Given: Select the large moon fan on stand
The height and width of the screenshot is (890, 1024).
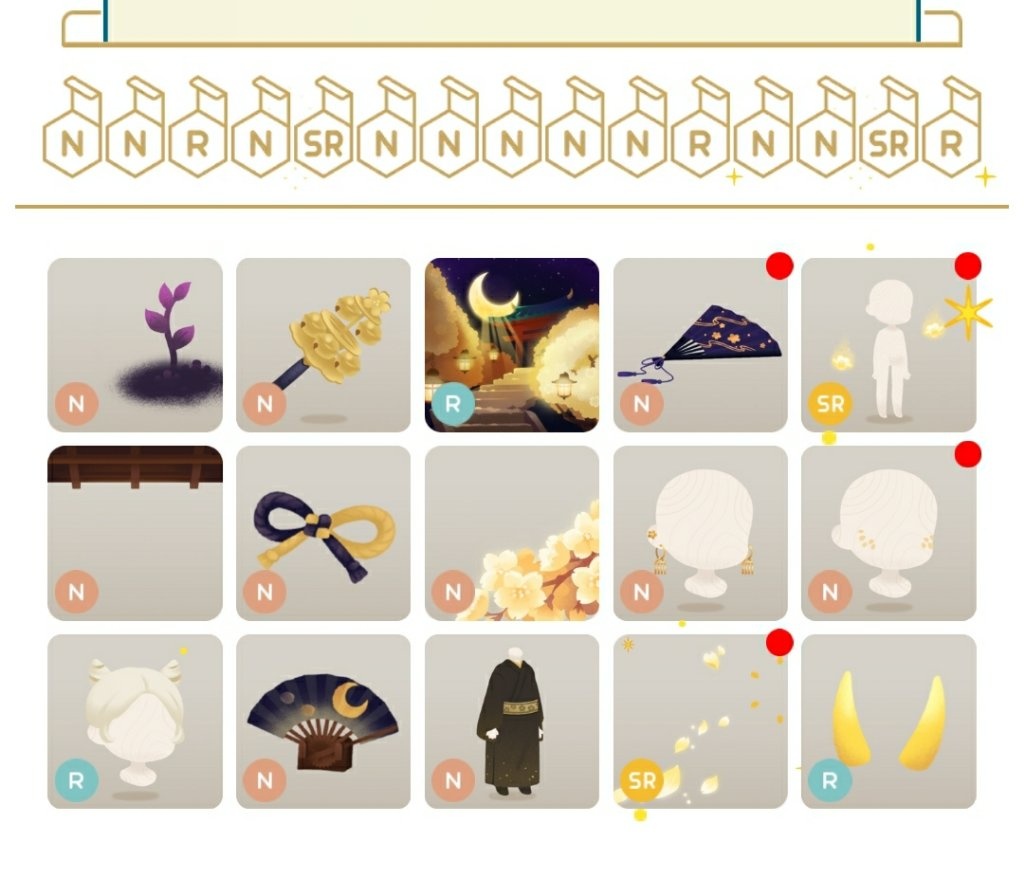Looking at the screenshot, I should click(x=323, y=722).
